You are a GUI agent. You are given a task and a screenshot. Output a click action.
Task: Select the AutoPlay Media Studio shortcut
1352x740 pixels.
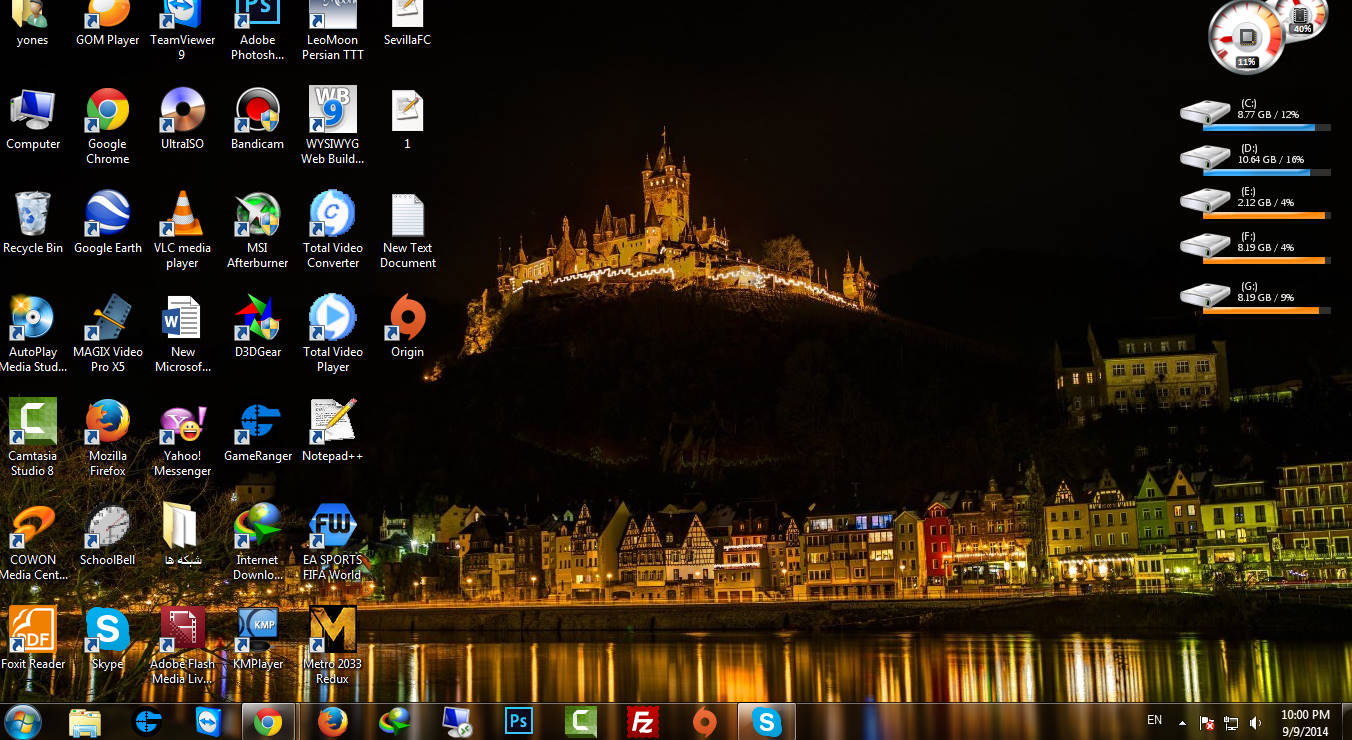point(33,334)
